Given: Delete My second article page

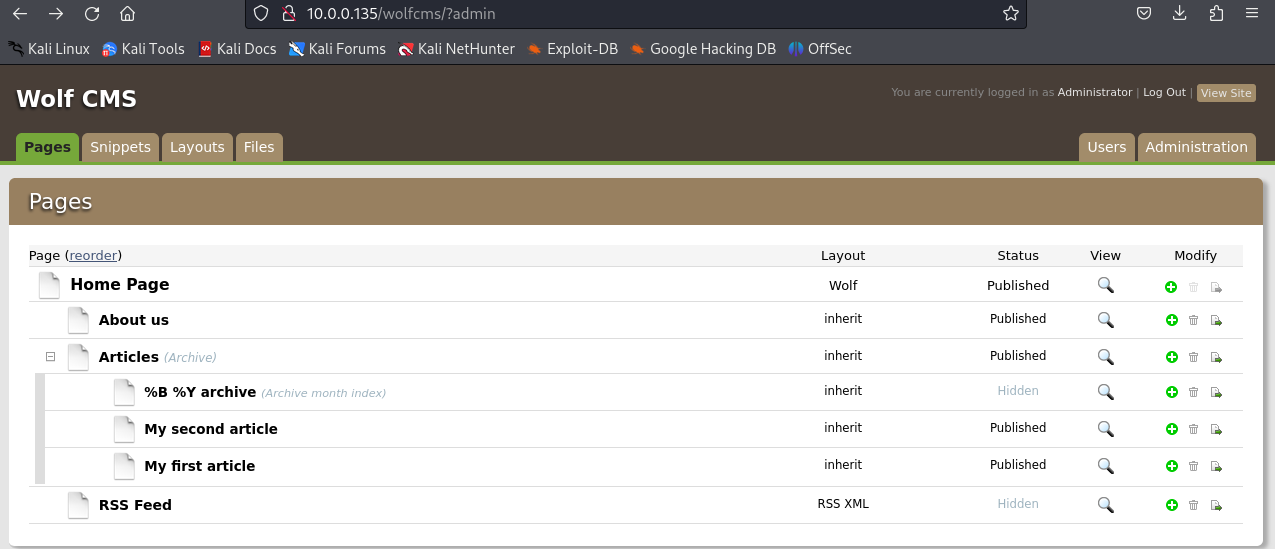Looking at the screenshot, I should tap(1193, 430).
